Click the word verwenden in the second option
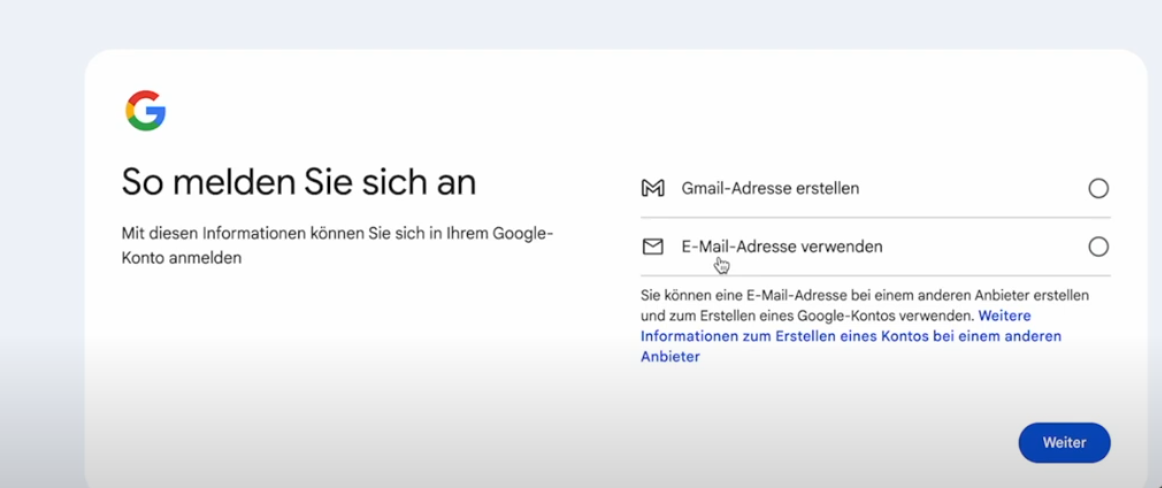The image size is (1162, 488). [x=844, y=247]
